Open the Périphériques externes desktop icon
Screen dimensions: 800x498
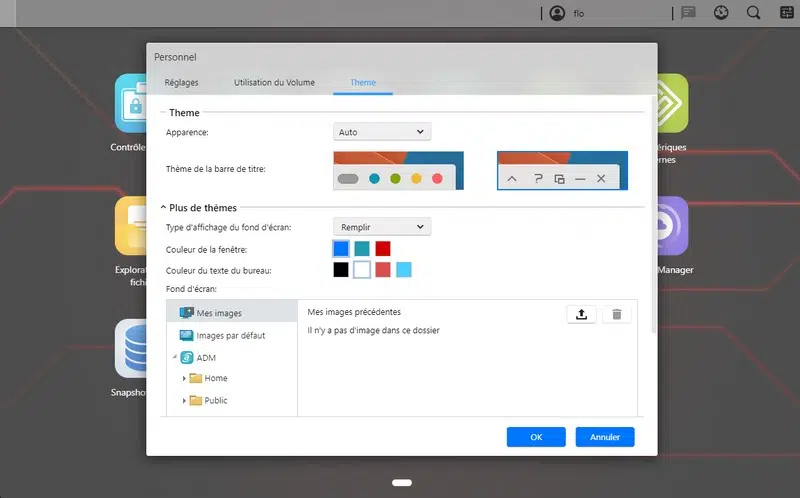[x=673, y=103]
